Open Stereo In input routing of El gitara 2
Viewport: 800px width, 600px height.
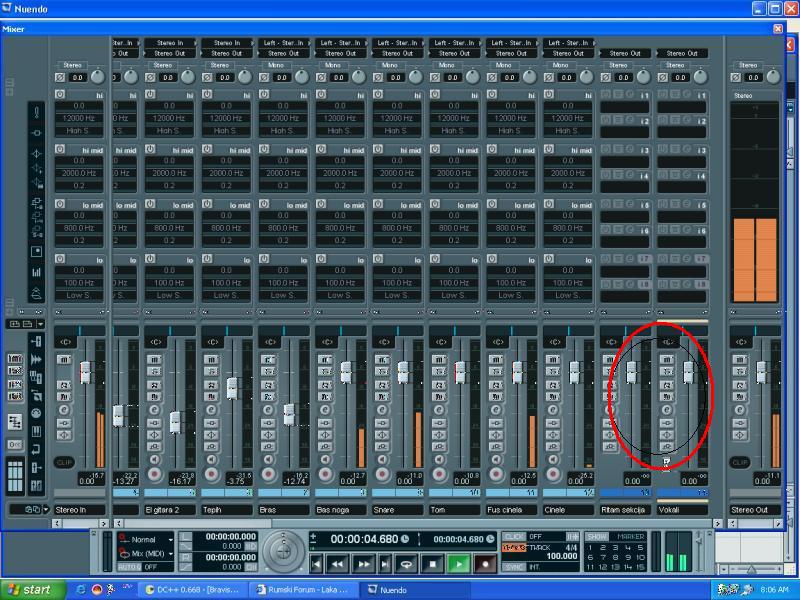(x=168, y=43)
